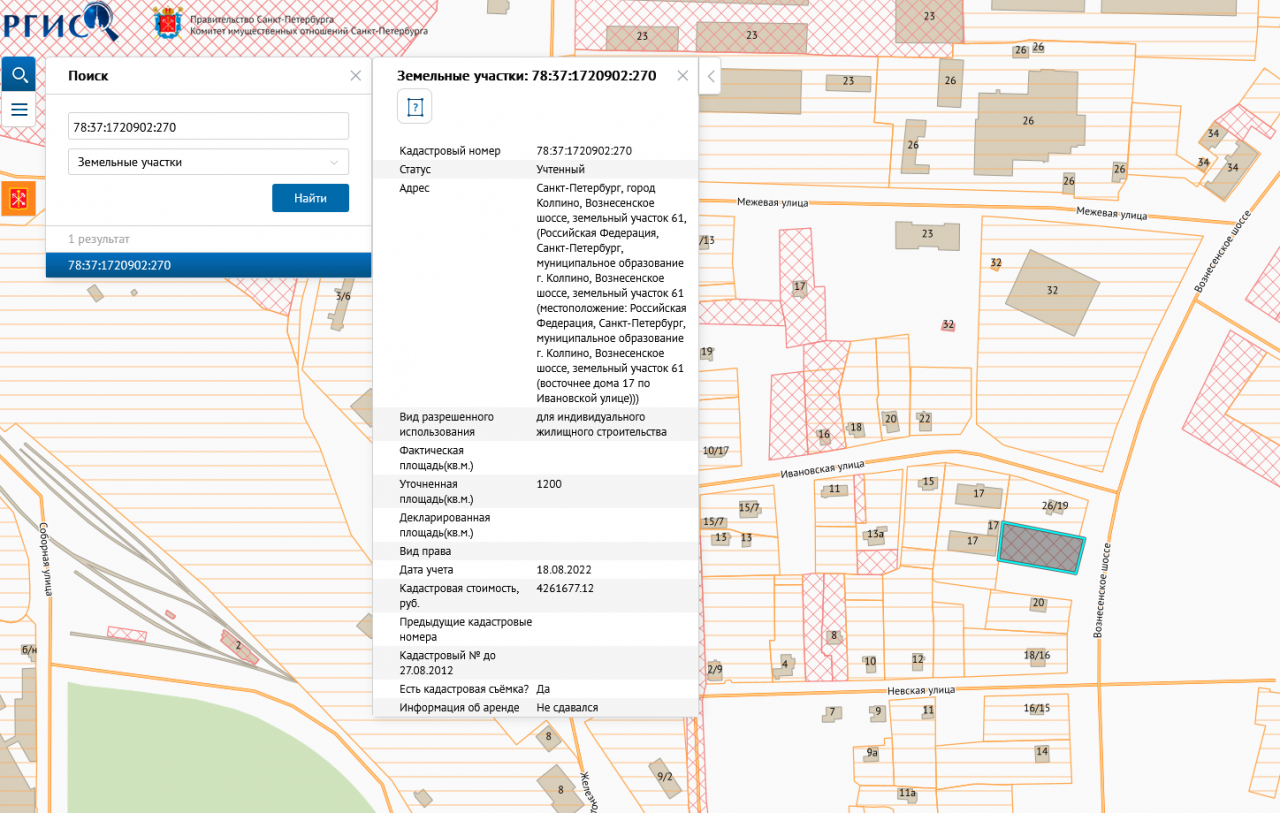Select search result 78:37:1720902:270

(208, 265)
